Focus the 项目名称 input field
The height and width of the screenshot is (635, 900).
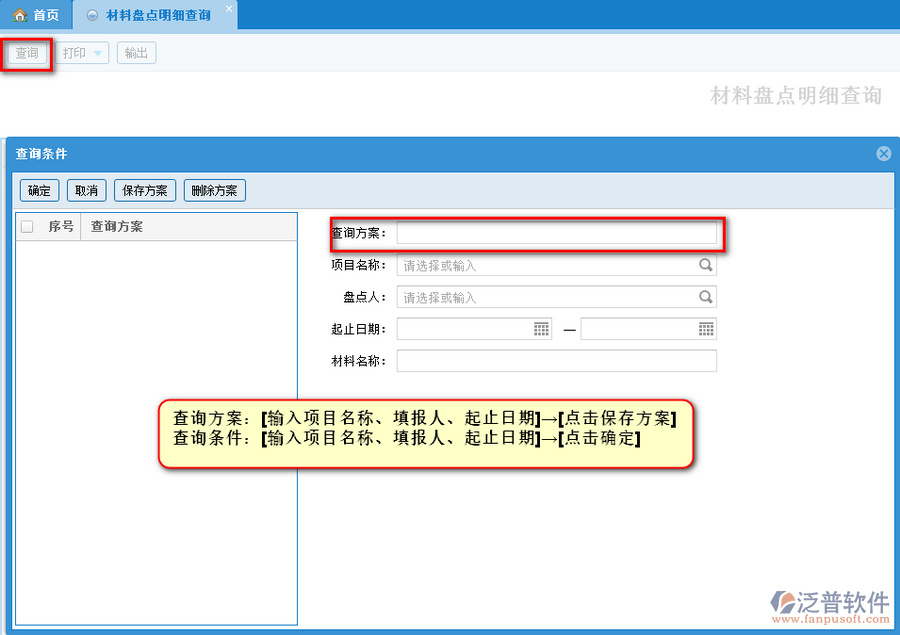(x=556, y=265)
